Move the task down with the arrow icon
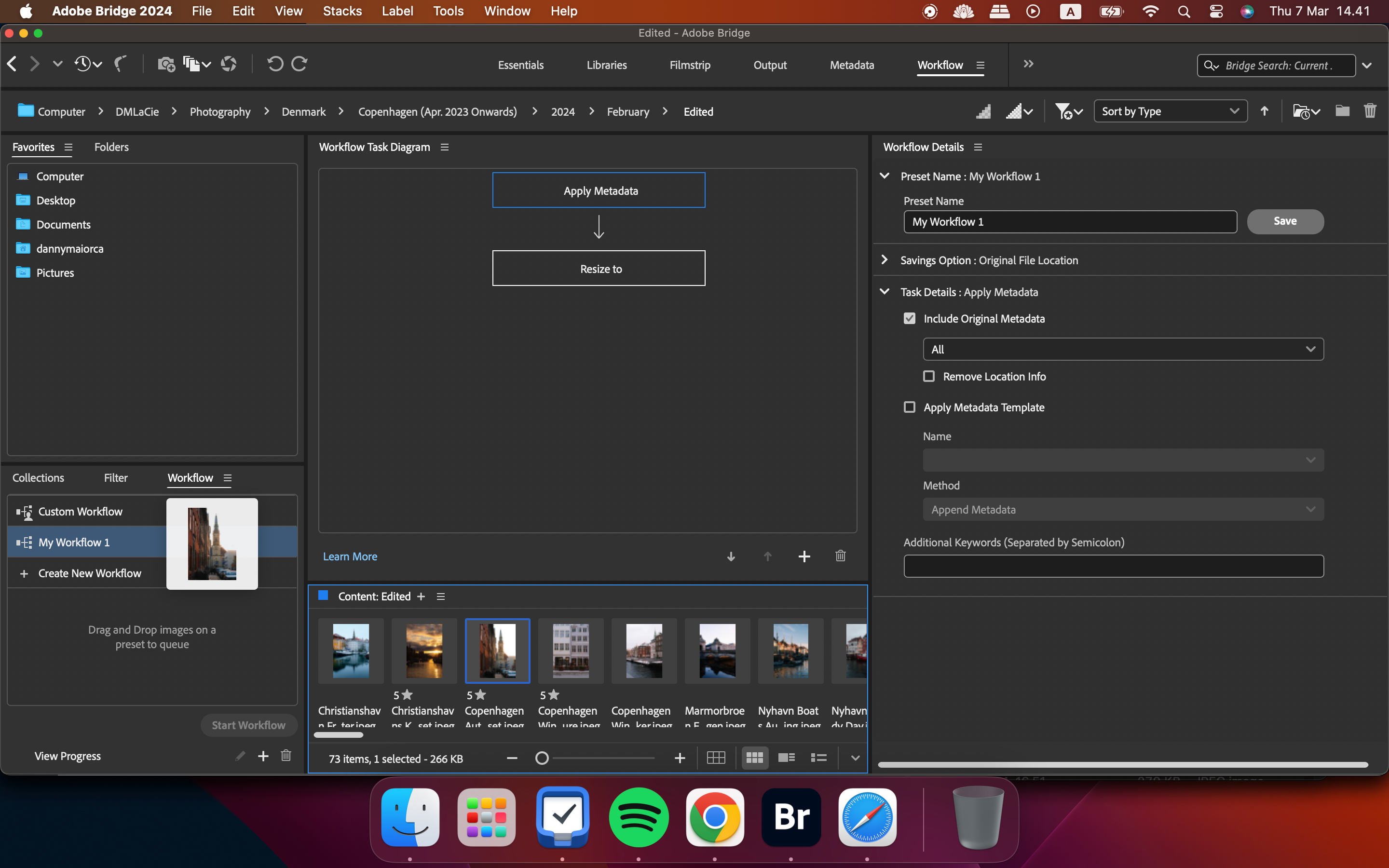Screen dimensions: 1389x868 tap(731, 556)
